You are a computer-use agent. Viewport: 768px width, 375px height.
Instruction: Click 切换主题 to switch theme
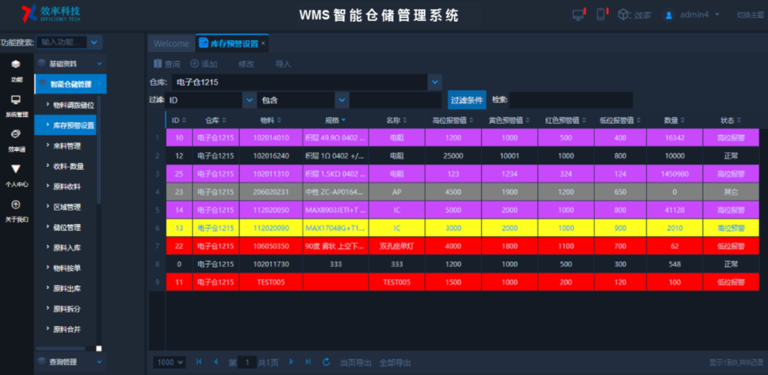click(x=750, y=15)
